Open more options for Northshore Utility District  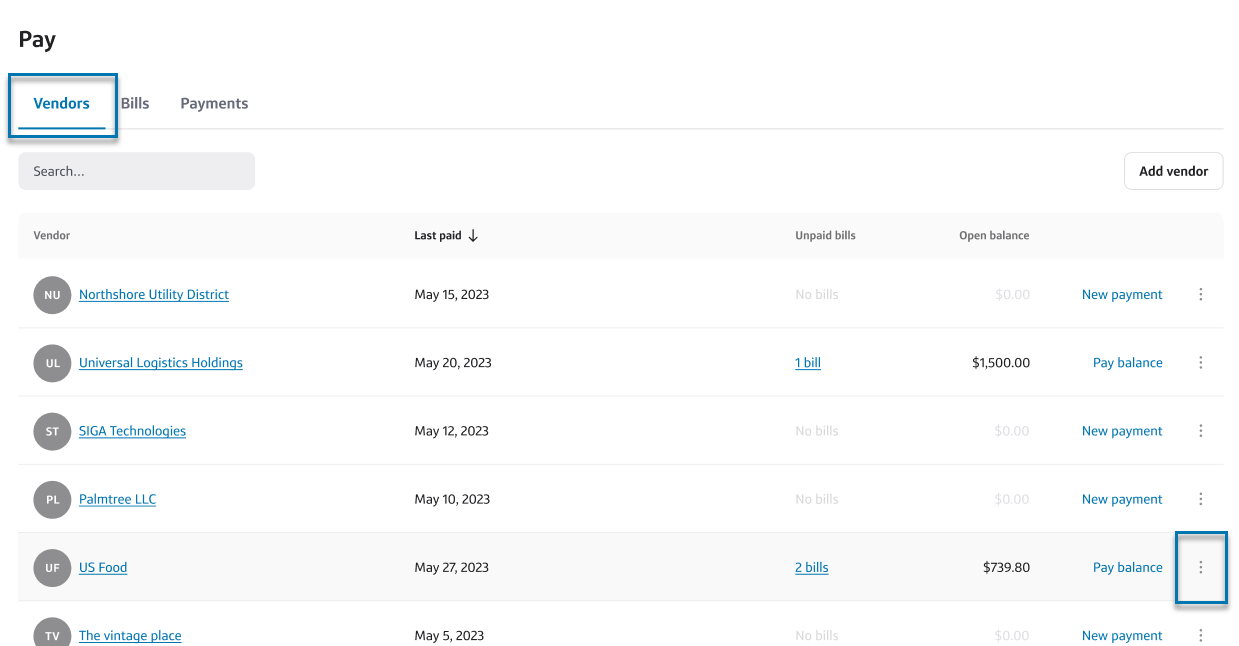tap(1200, 295)
